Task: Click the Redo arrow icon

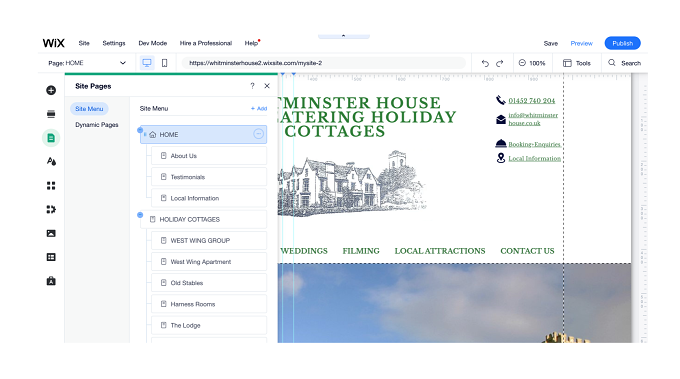Action: (x=500, y=63)
